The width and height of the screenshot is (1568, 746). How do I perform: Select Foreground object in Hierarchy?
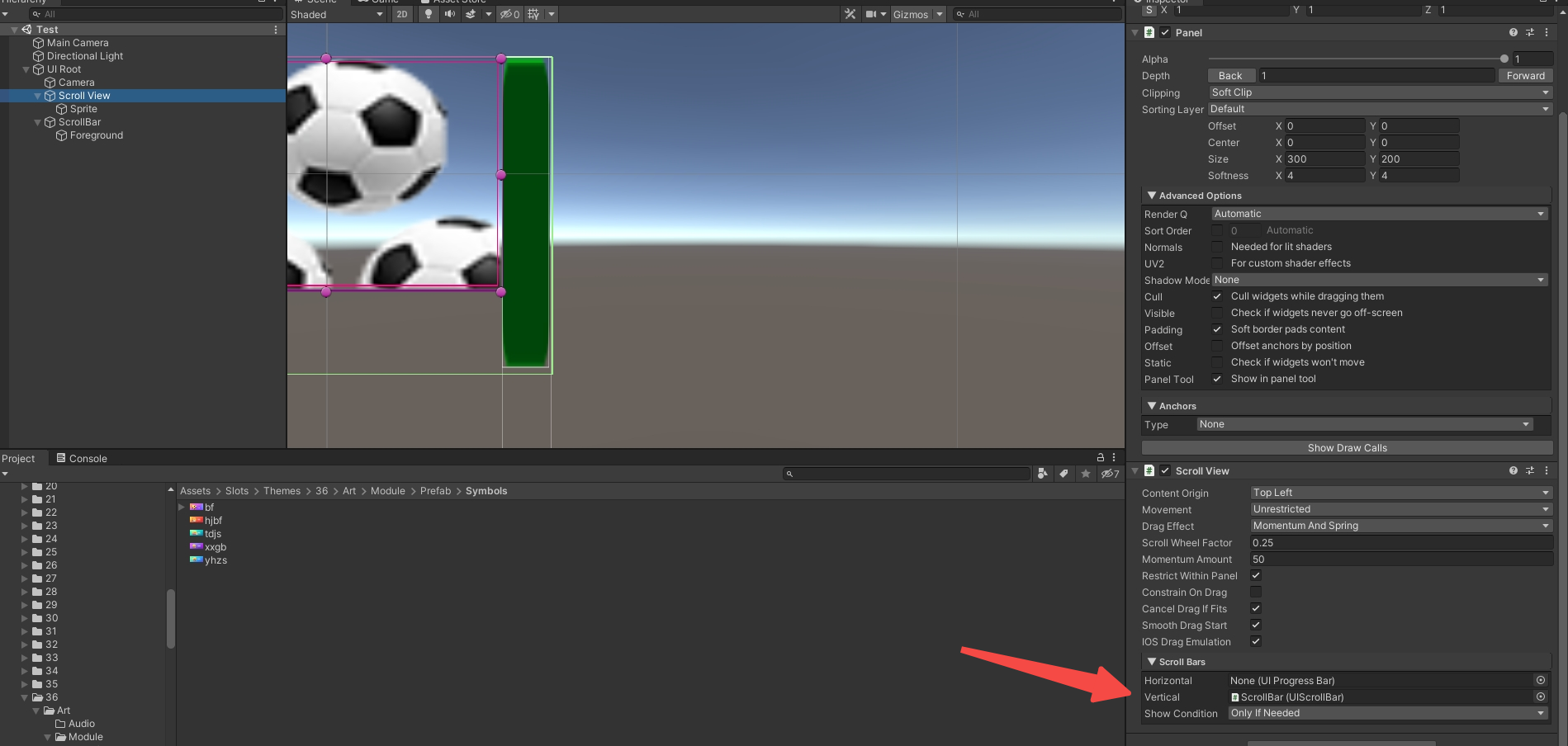pos(97,135)
